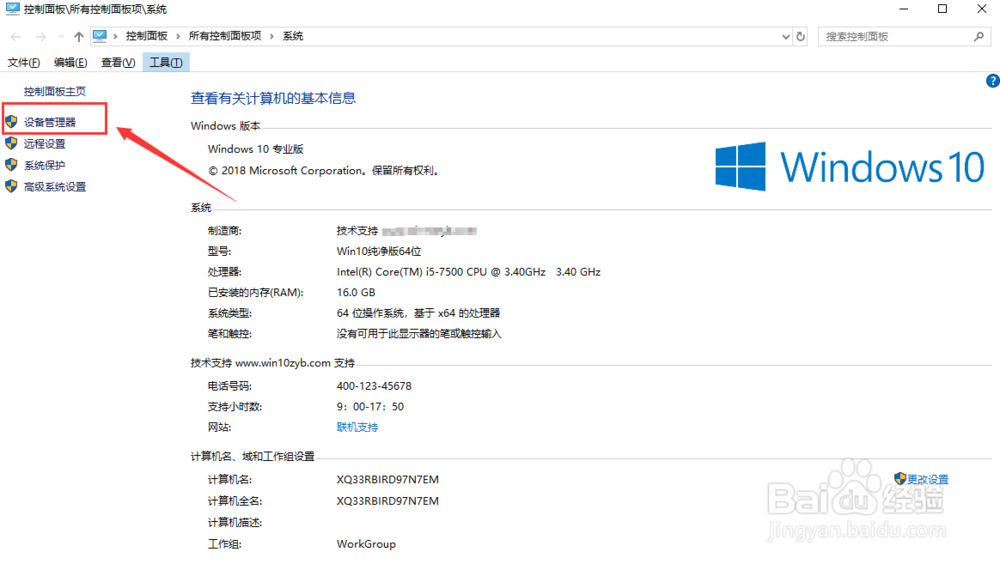Click the processor value i5-7500 text
1000x564 pixels.
tap(469, 272)
